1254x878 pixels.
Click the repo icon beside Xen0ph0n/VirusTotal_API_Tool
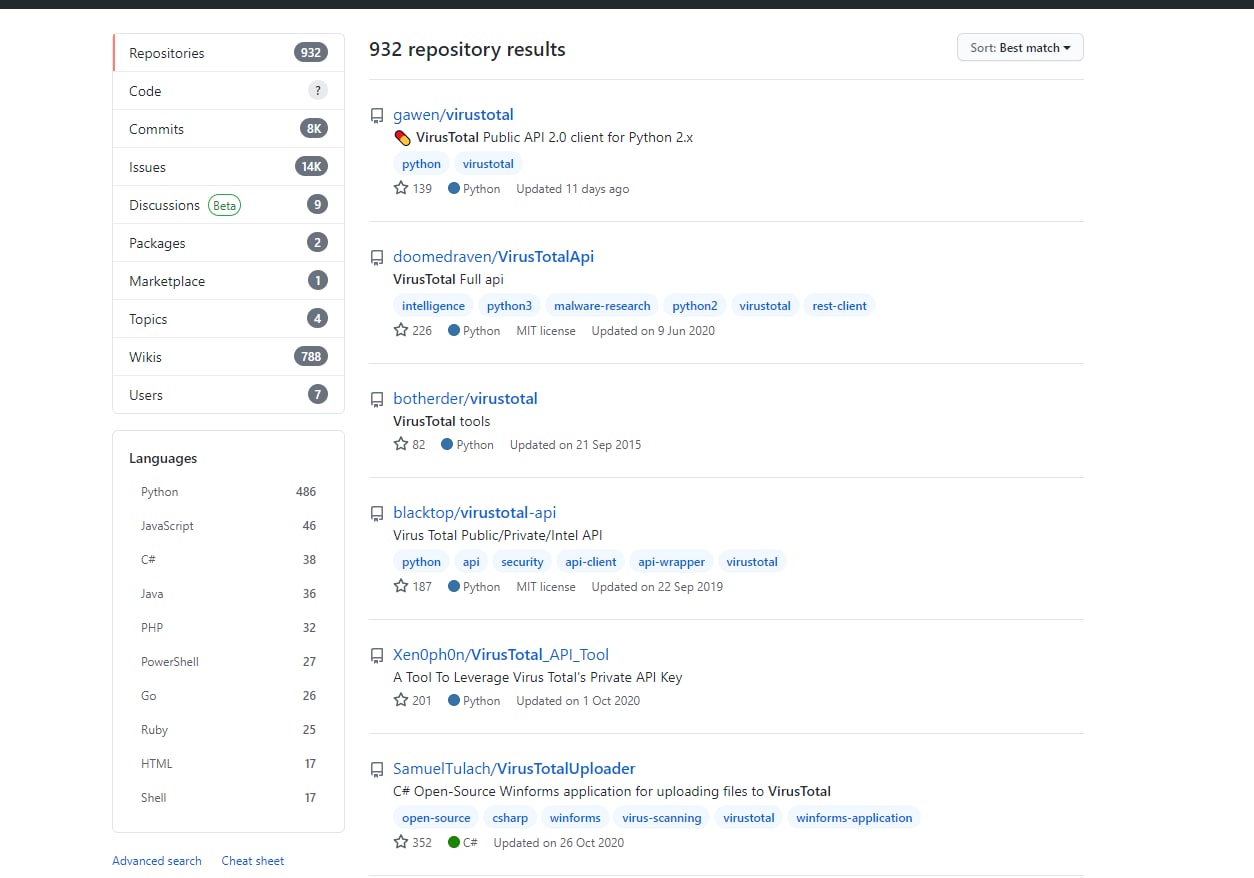click(x=377, y=656)
